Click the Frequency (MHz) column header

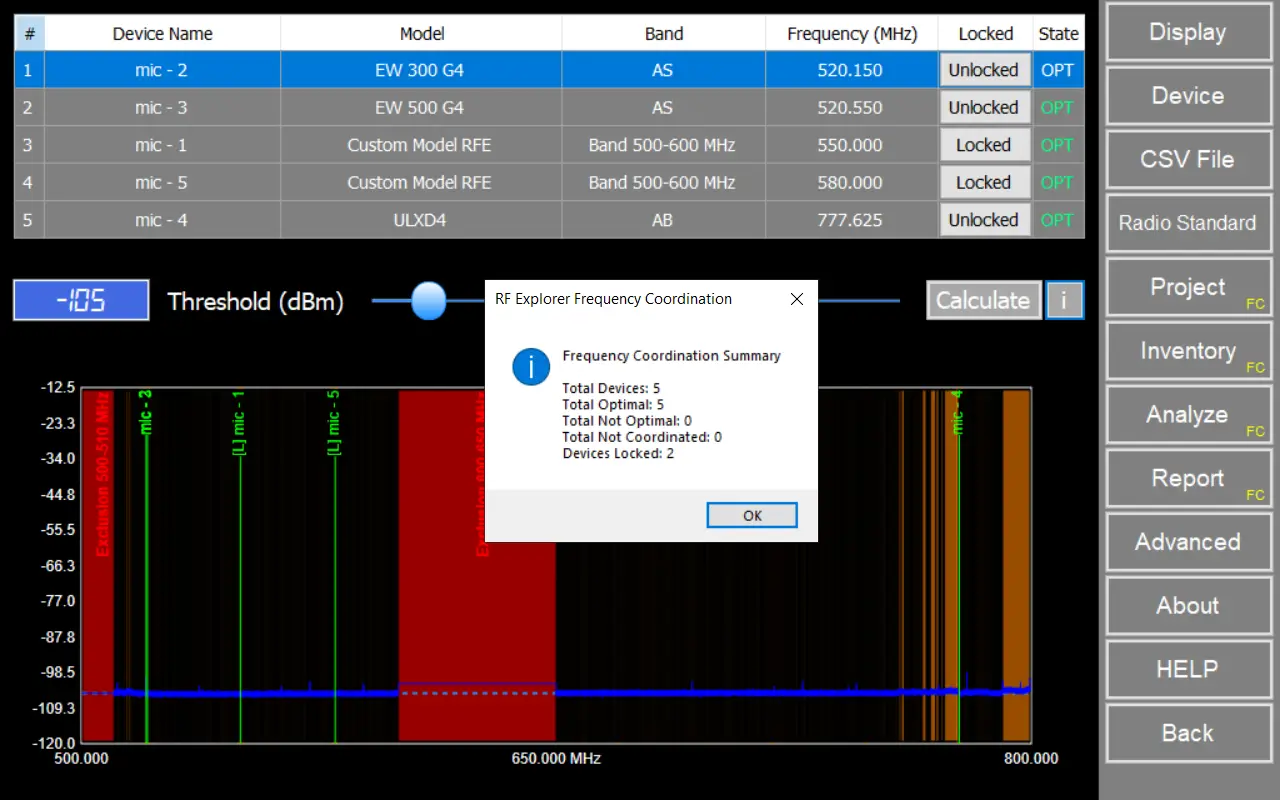click(851, 34)
